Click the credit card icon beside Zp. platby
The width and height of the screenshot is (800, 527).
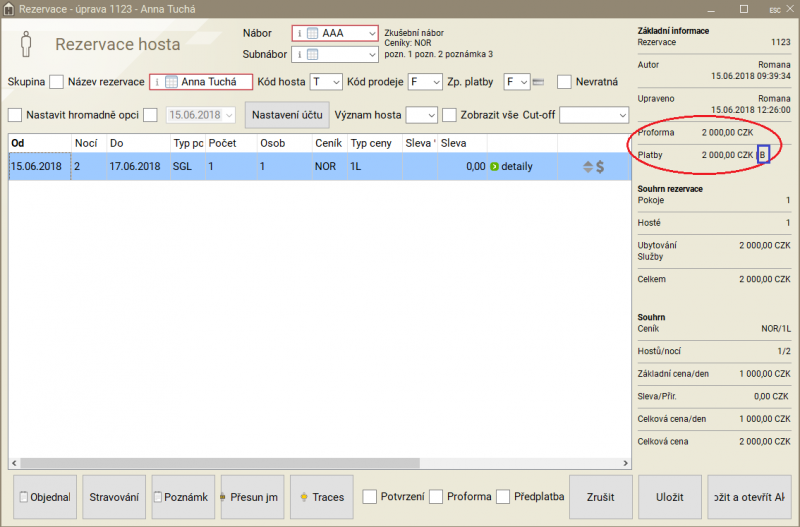[538, 82]
